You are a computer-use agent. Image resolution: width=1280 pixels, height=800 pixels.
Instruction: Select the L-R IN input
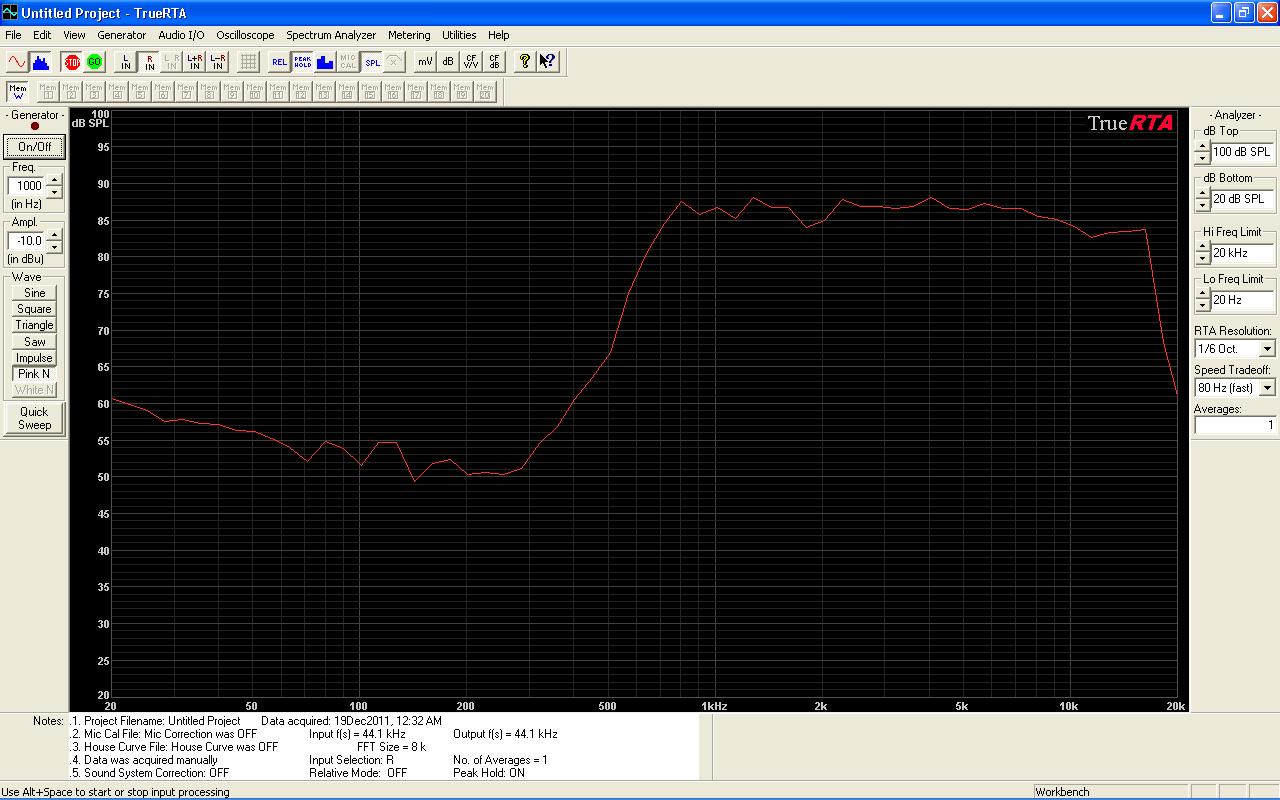[218, 62]
